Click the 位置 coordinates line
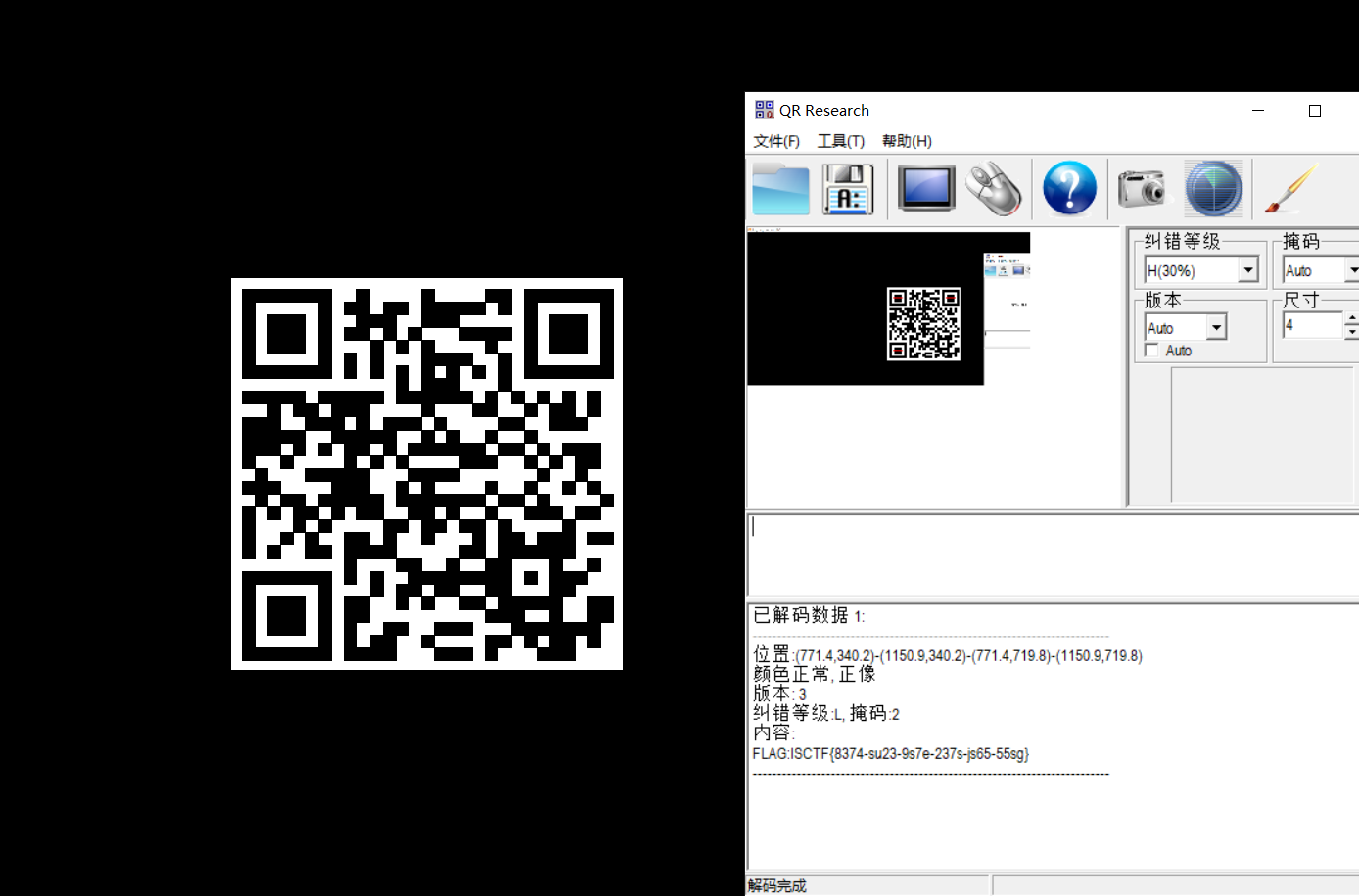1359x896 pixels. pyautogui.click(x=948, y=654)
